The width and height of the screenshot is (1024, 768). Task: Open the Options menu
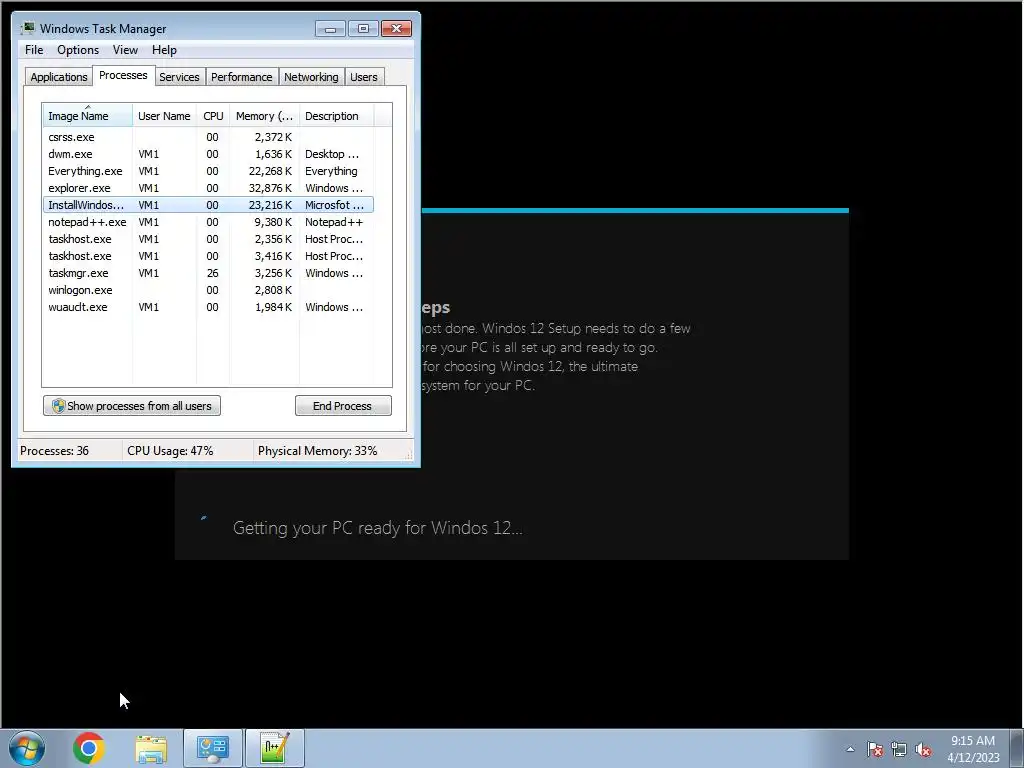78,50
